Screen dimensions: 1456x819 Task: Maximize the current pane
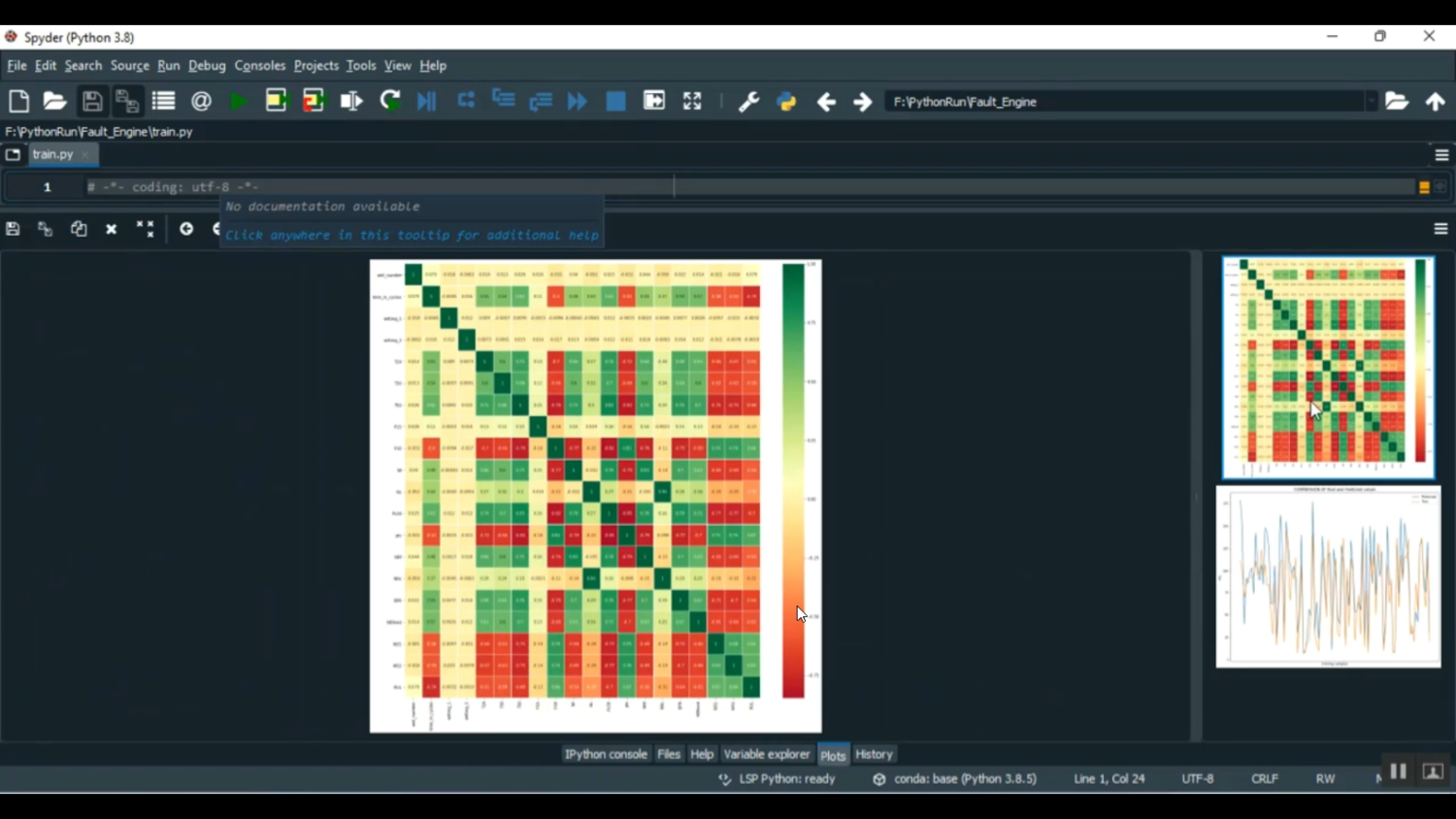point(691,100)
